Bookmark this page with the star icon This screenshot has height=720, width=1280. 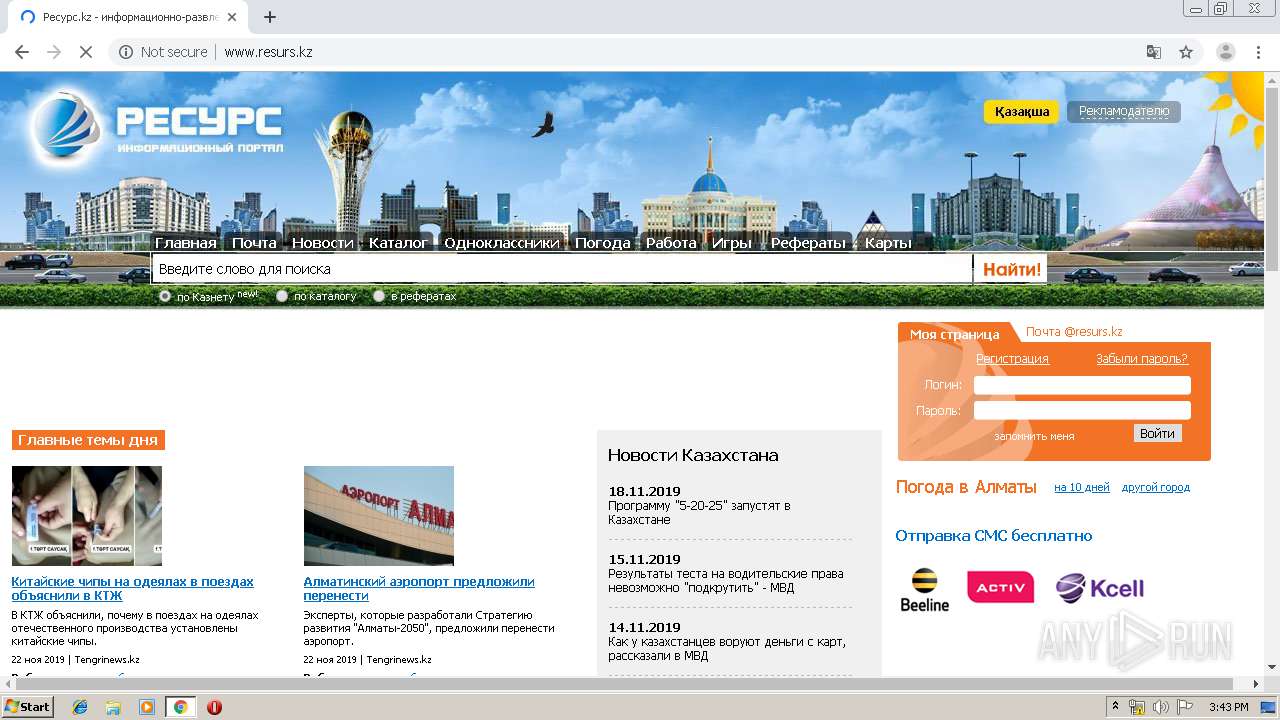(x=1186, y=52)
